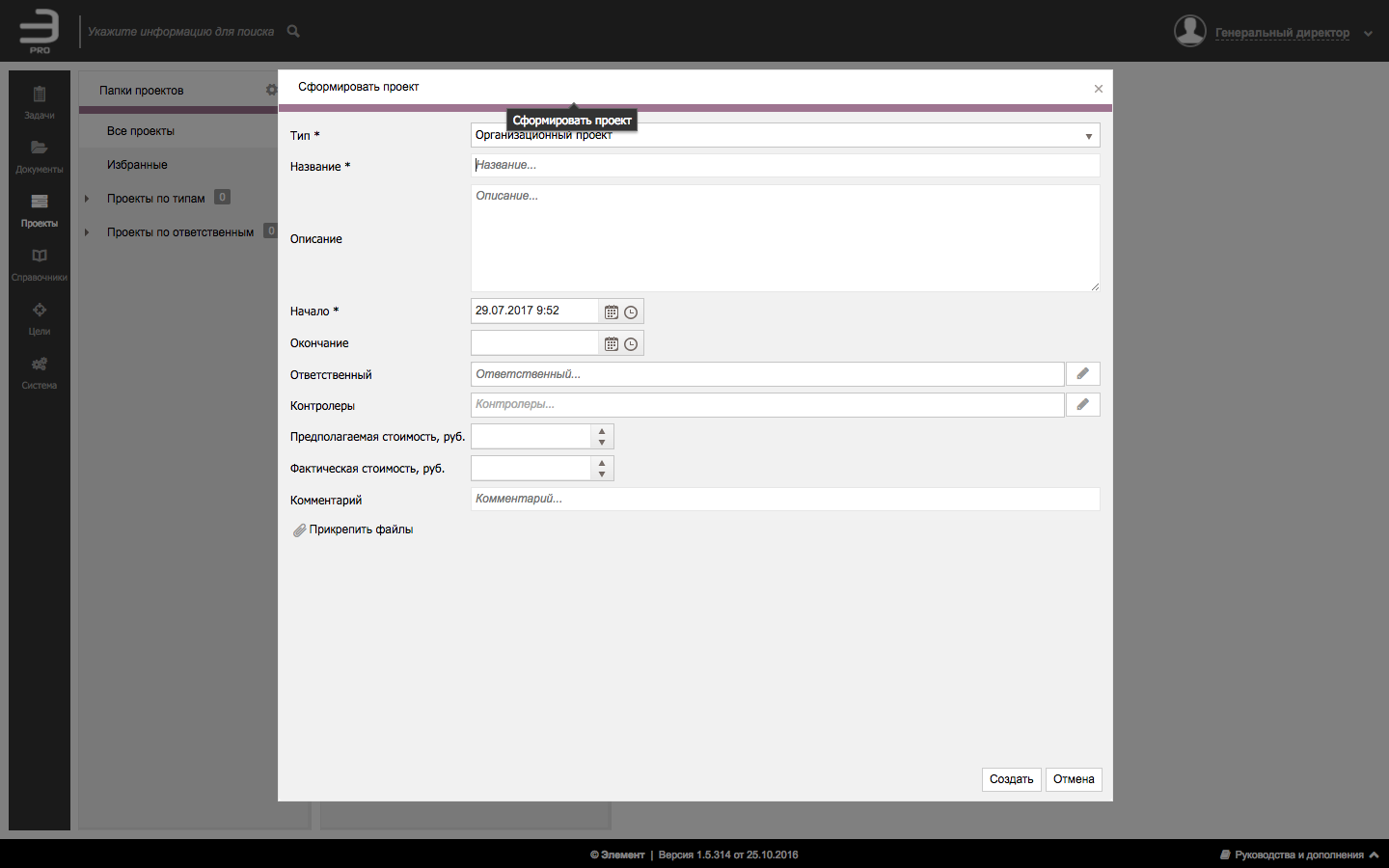Click pencil icon next to Контролеры field
This screenshot has width=1389, height=868.
pos(1082,405)
